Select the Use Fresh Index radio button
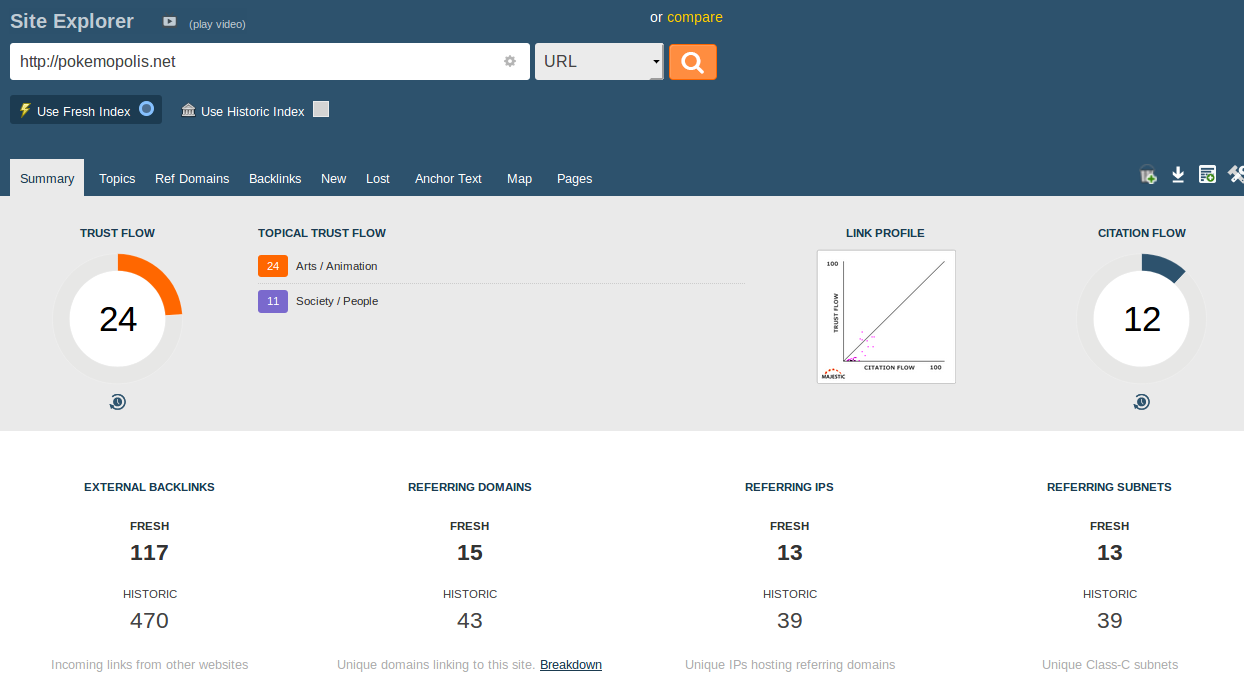The height and width of the screenshot is (685, 1244). (147, 109)
